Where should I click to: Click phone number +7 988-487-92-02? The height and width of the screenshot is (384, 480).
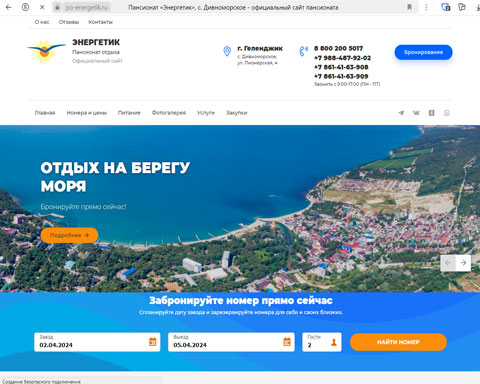342,58
